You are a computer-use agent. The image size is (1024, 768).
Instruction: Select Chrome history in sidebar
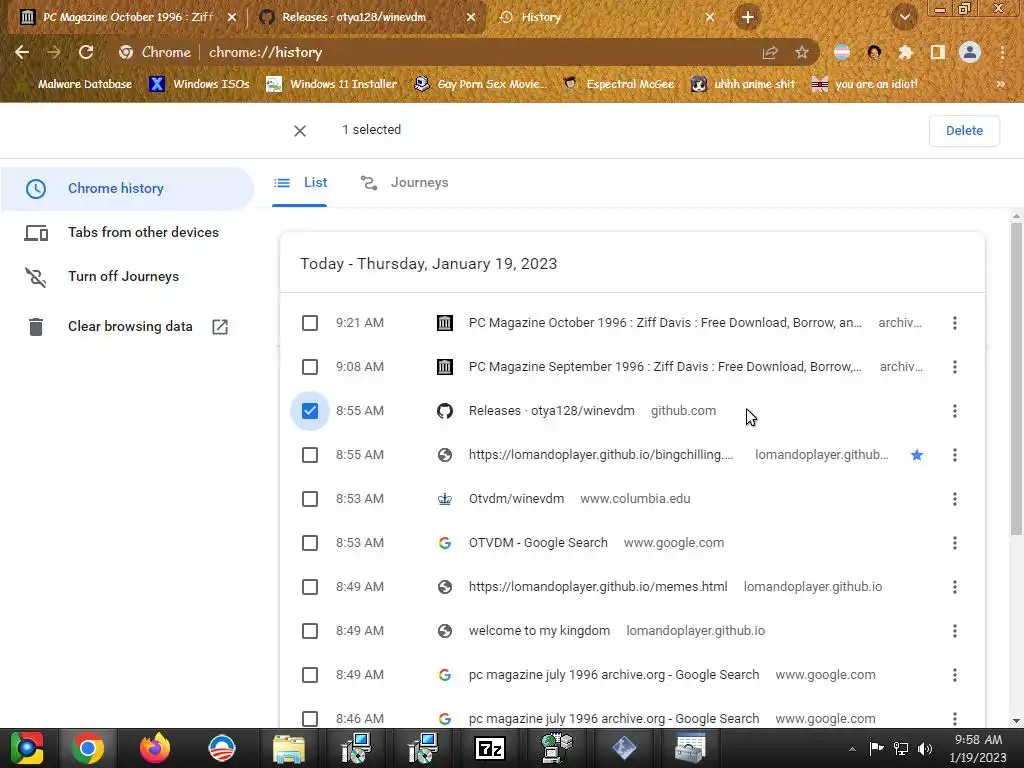point(127,189)
